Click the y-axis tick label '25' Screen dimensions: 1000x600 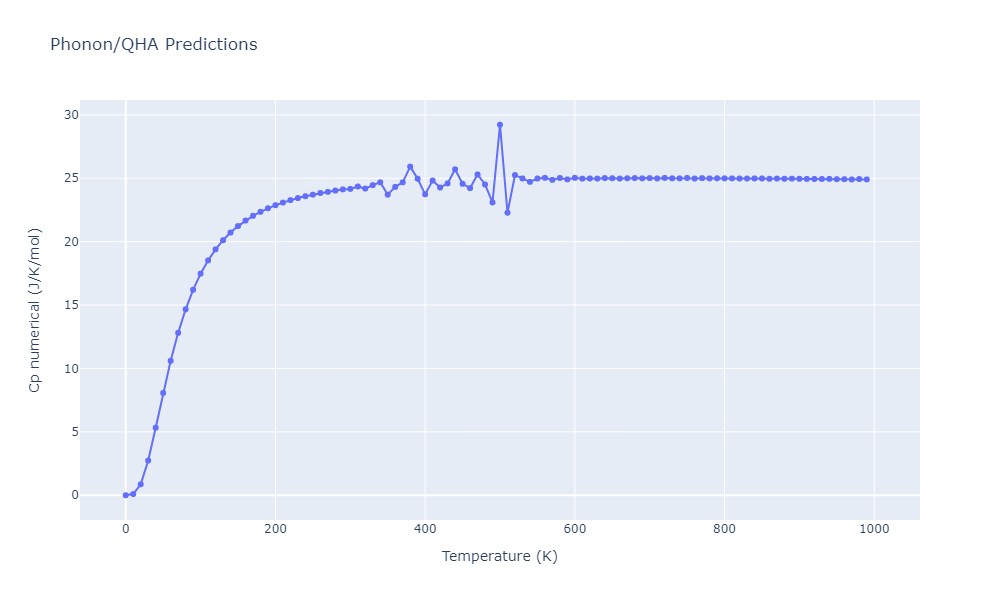69,178
